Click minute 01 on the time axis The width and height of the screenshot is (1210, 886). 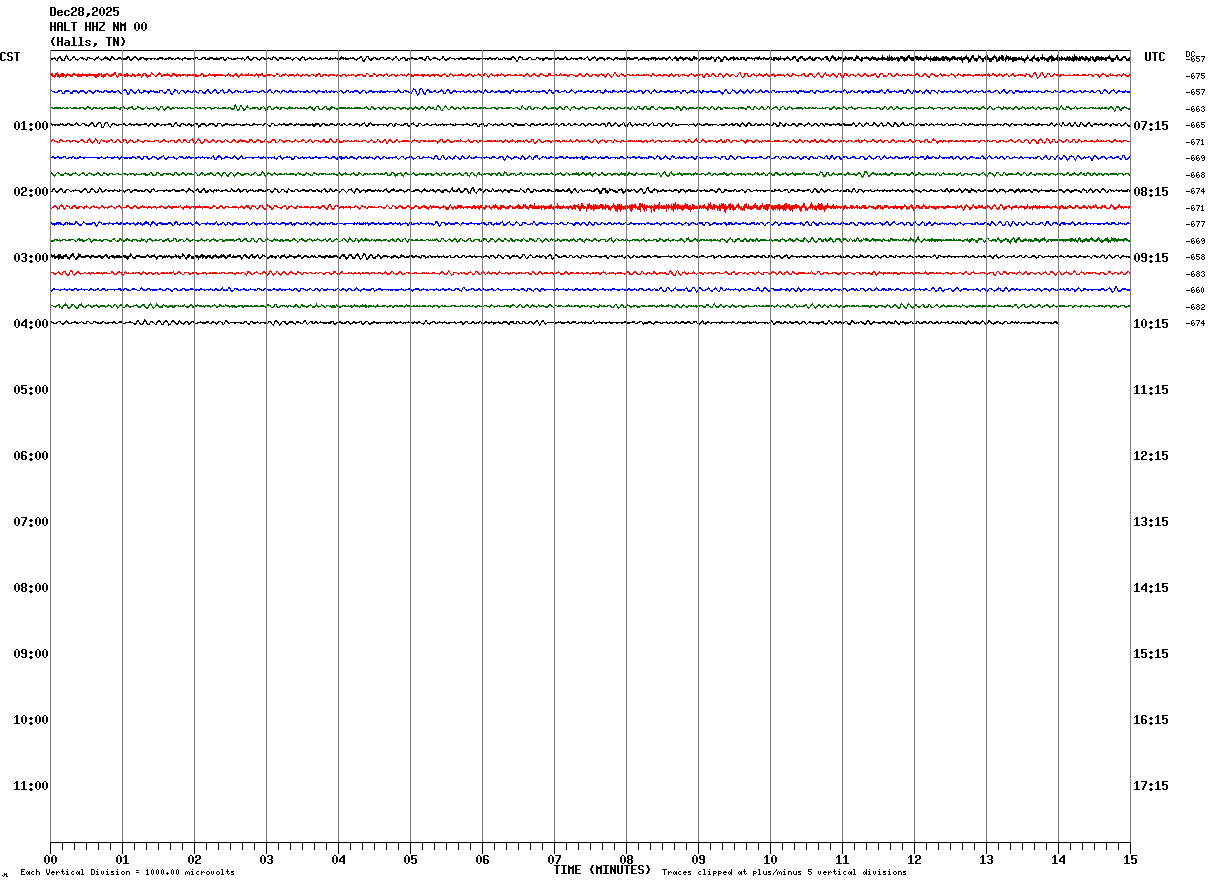(x=122, y=860)
